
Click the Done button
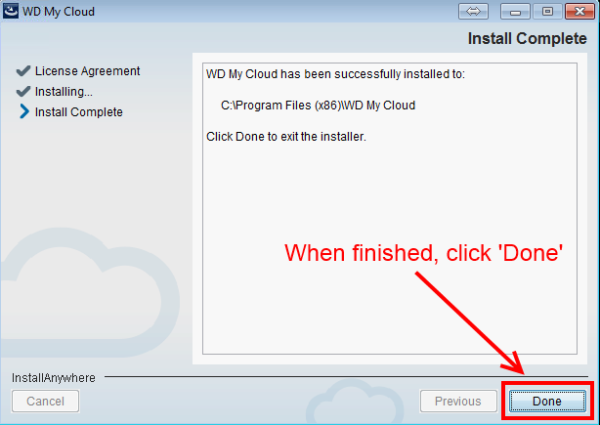[x=547, y=401]
